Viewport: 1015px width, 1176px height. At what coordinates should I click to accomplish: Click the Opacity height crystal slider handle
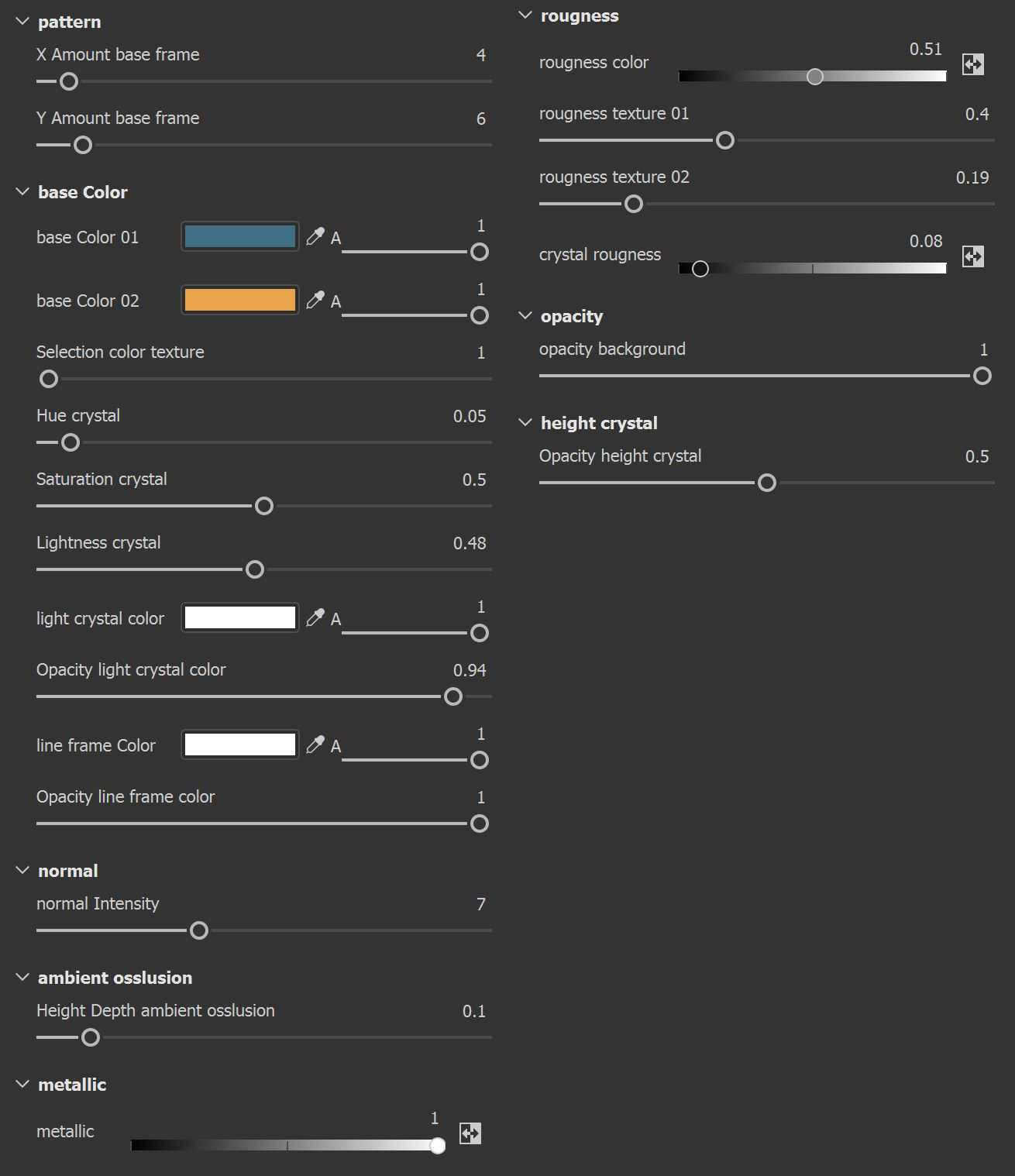pos(767,483)
